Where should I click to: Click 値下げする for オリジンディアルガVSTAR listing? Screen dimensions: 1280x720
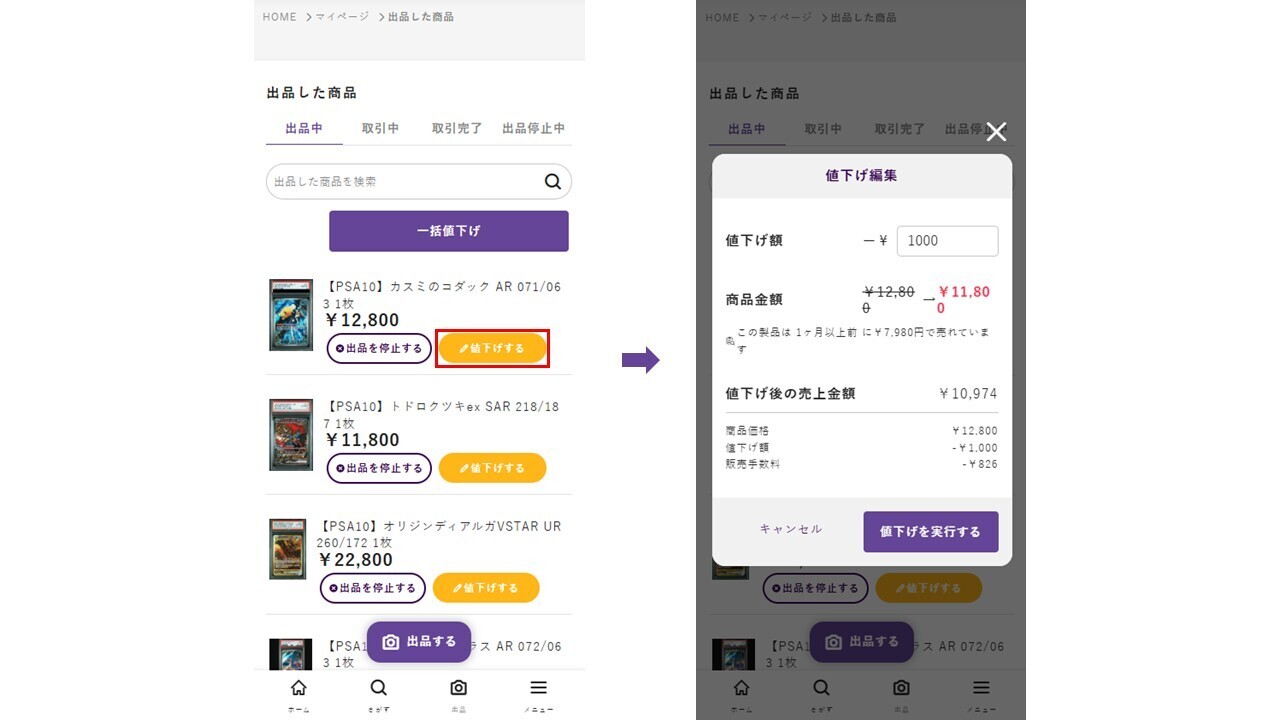click(486, 588)
